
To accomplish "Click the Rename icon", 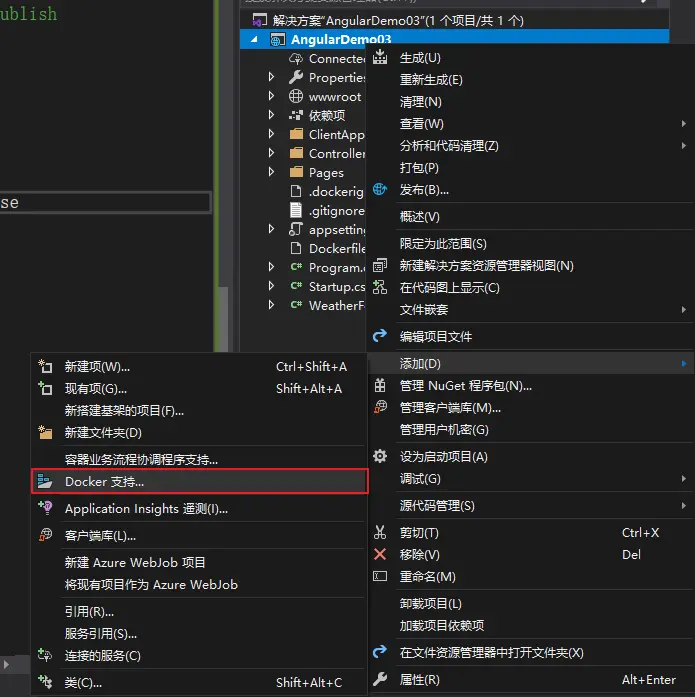I will tap(380, 577).
